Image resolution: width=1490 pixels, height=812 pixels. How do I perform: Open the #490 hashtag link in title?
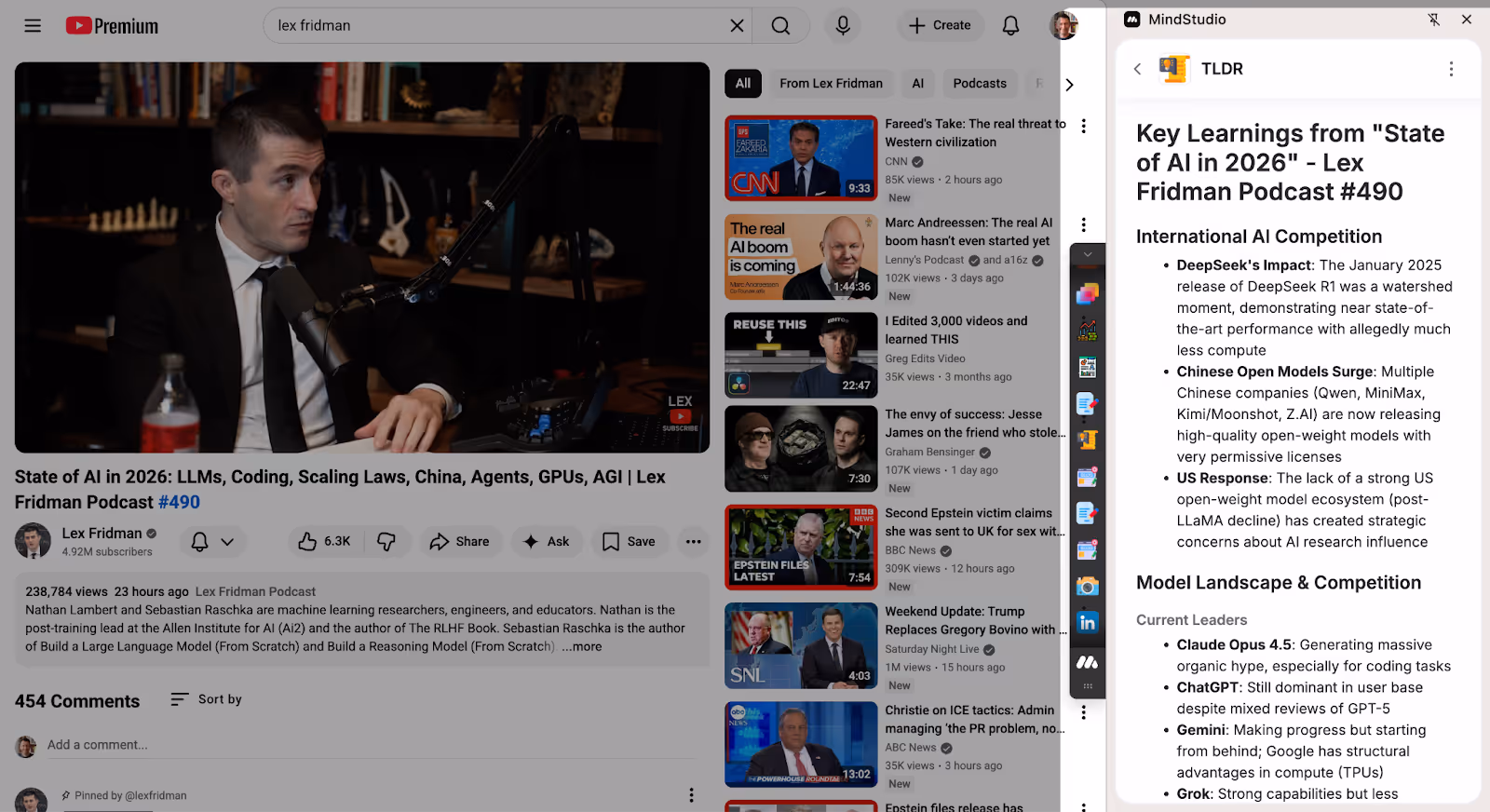[x=179, y=503]
